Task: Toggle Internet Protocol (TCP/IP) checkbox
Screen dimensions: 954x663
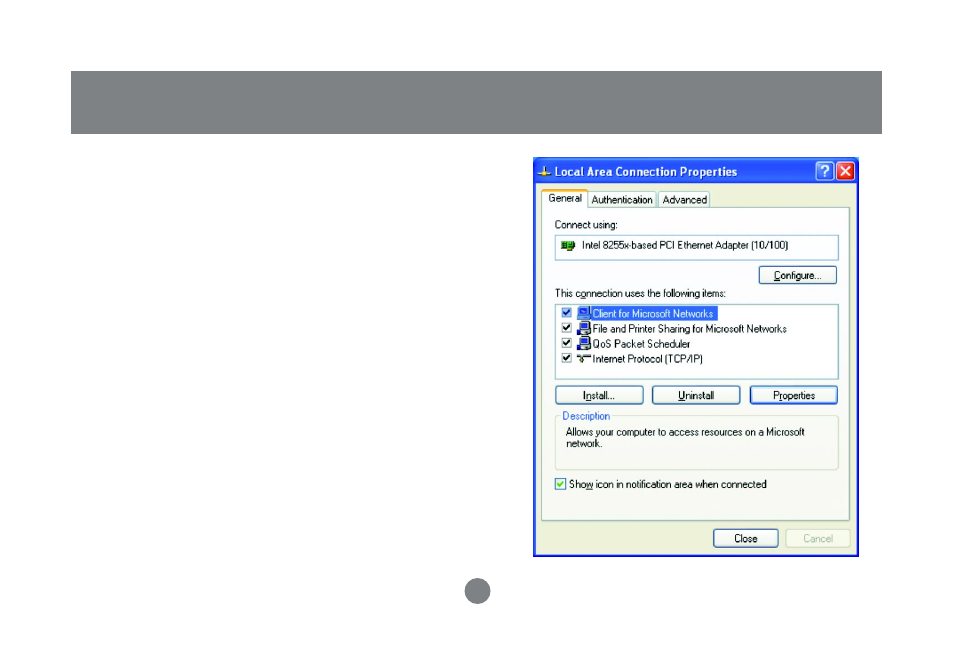Action: [x=566, y=358]
